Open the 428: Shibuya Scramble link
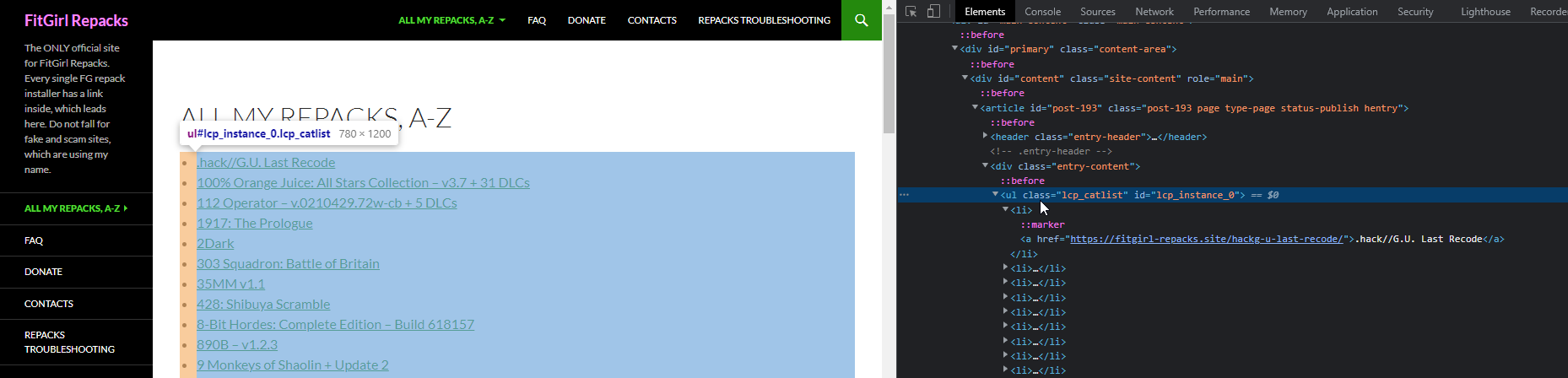Screen dimensions: 1568x378 tap(263, 305)
